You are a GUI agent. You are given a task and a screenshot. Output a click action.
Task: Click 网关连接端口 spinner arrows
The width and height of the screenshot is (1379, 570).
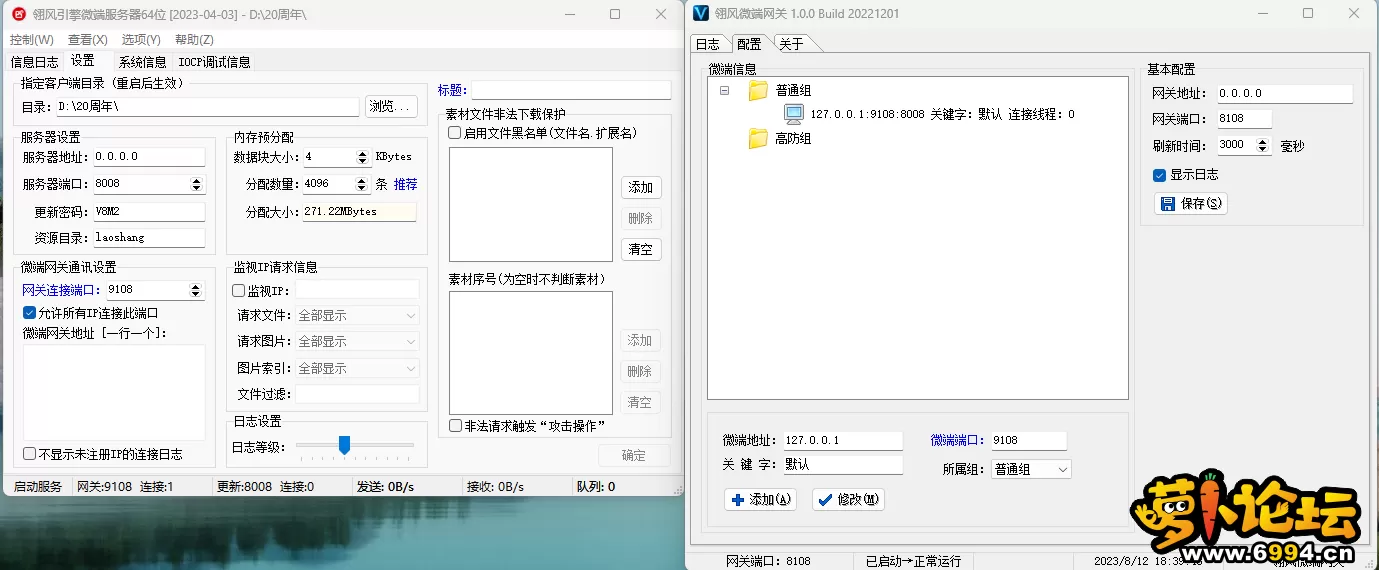click(x=196, y=290)
